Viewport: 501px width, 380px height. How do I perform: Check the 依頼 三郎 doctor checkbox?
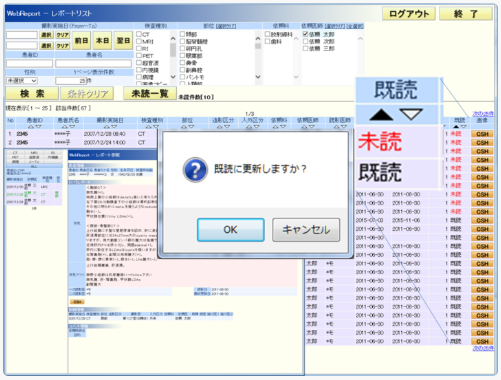[x=305, y=48]
